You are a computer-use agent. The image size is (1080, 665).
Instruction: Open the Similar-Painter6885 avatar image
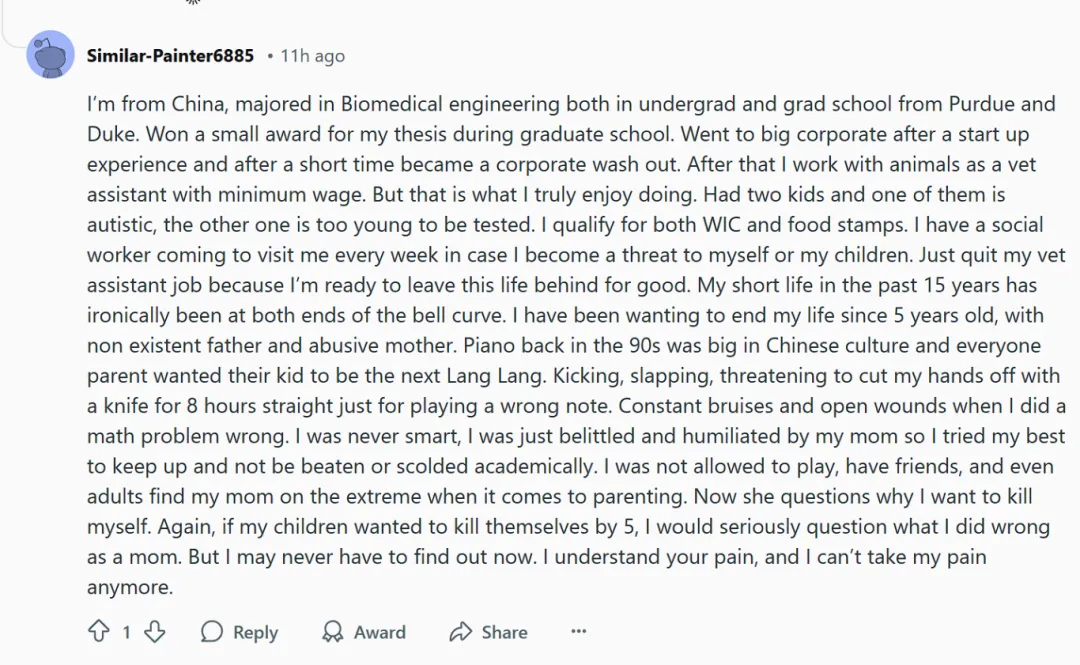(x=50, y=54)
